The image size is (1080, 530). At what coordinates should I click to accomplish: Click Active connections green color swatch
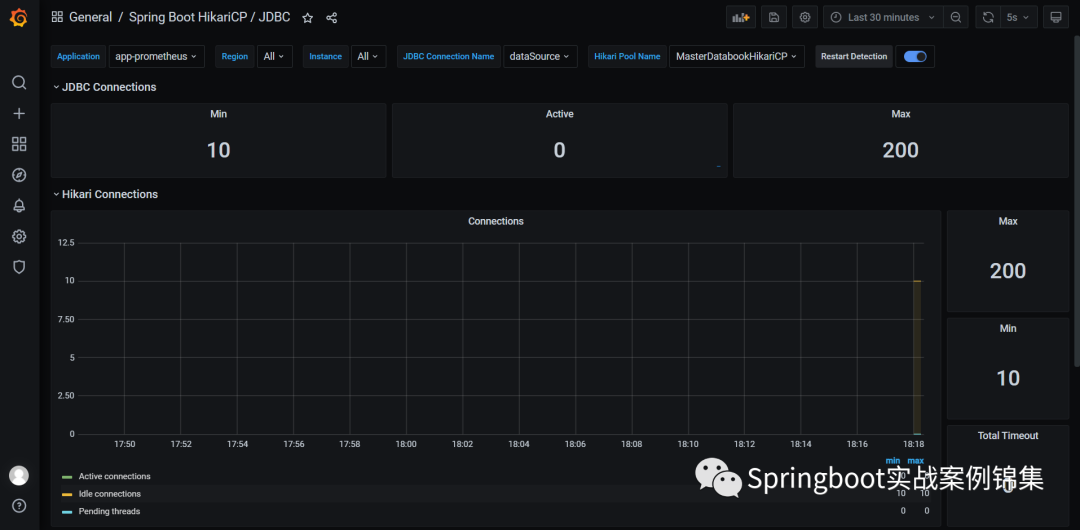[67, 477]
